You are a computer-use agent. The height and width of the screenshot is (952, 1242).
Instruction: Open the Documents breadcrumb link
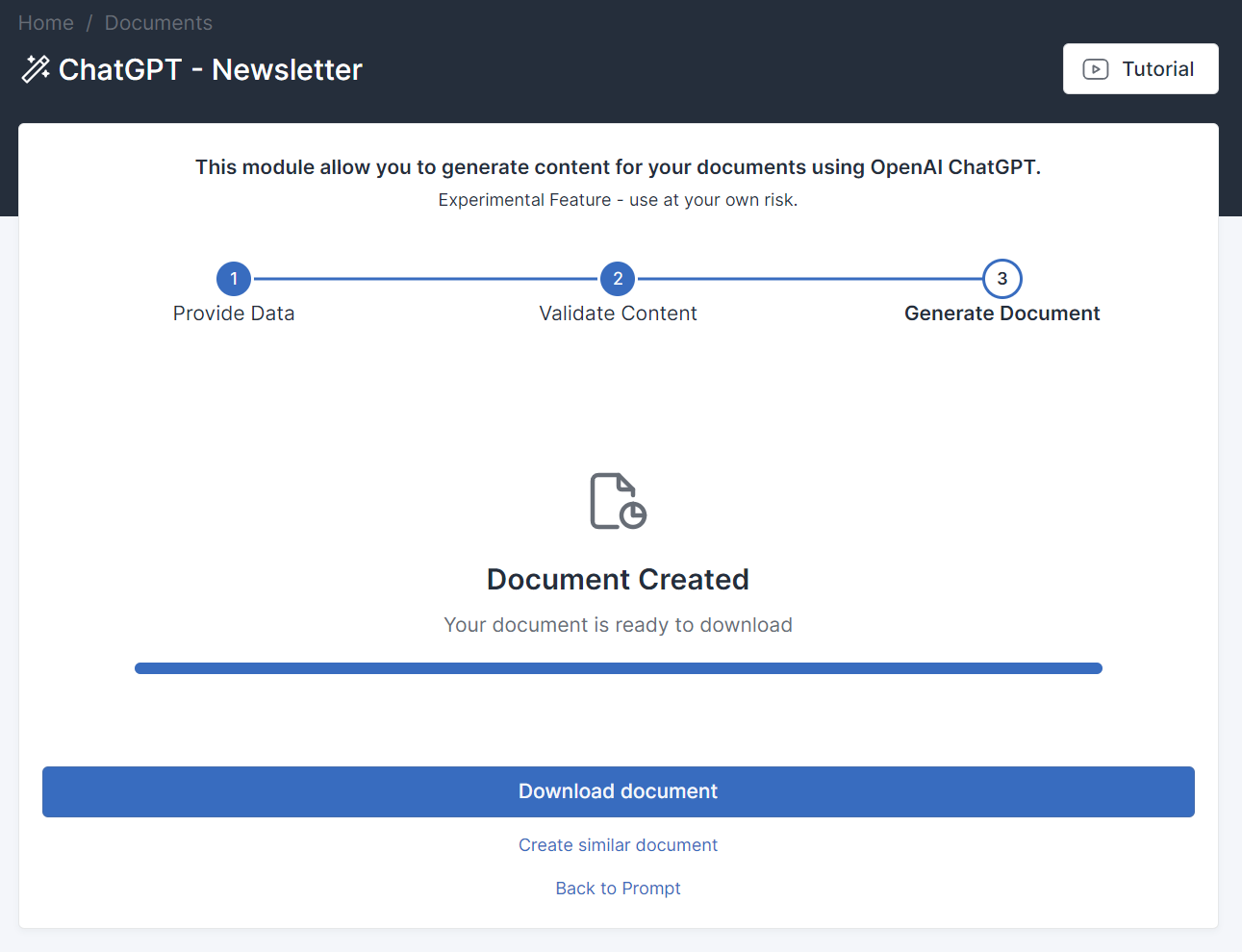pos(159,23)
